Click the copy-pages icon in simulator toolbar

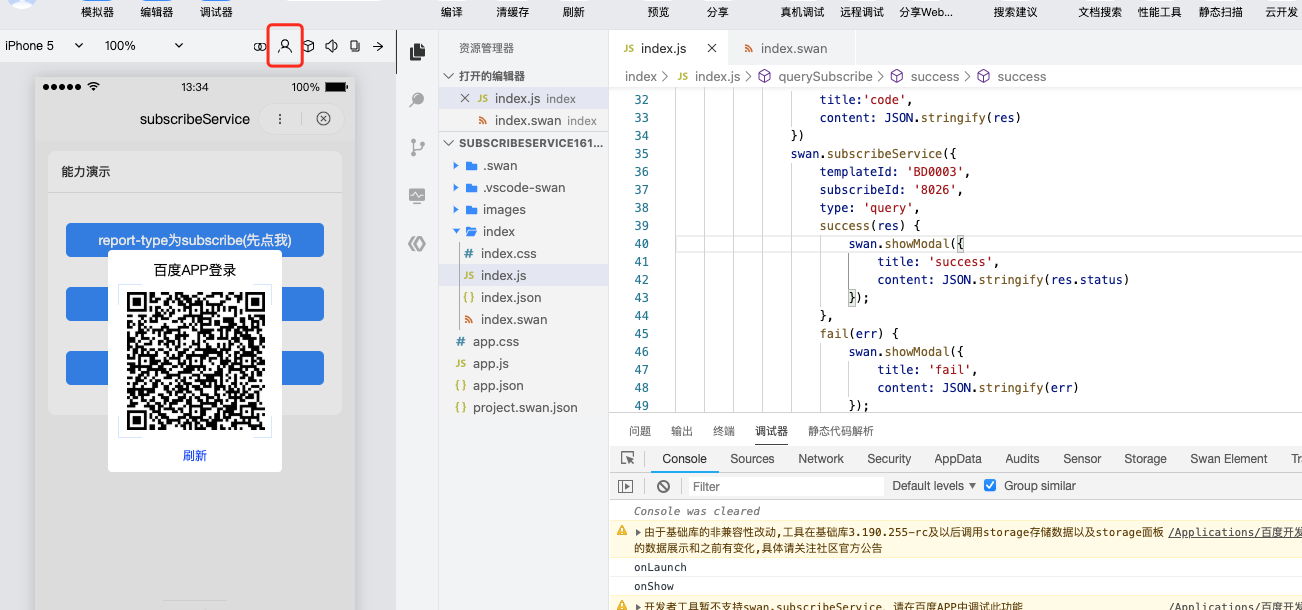[355, 46]
